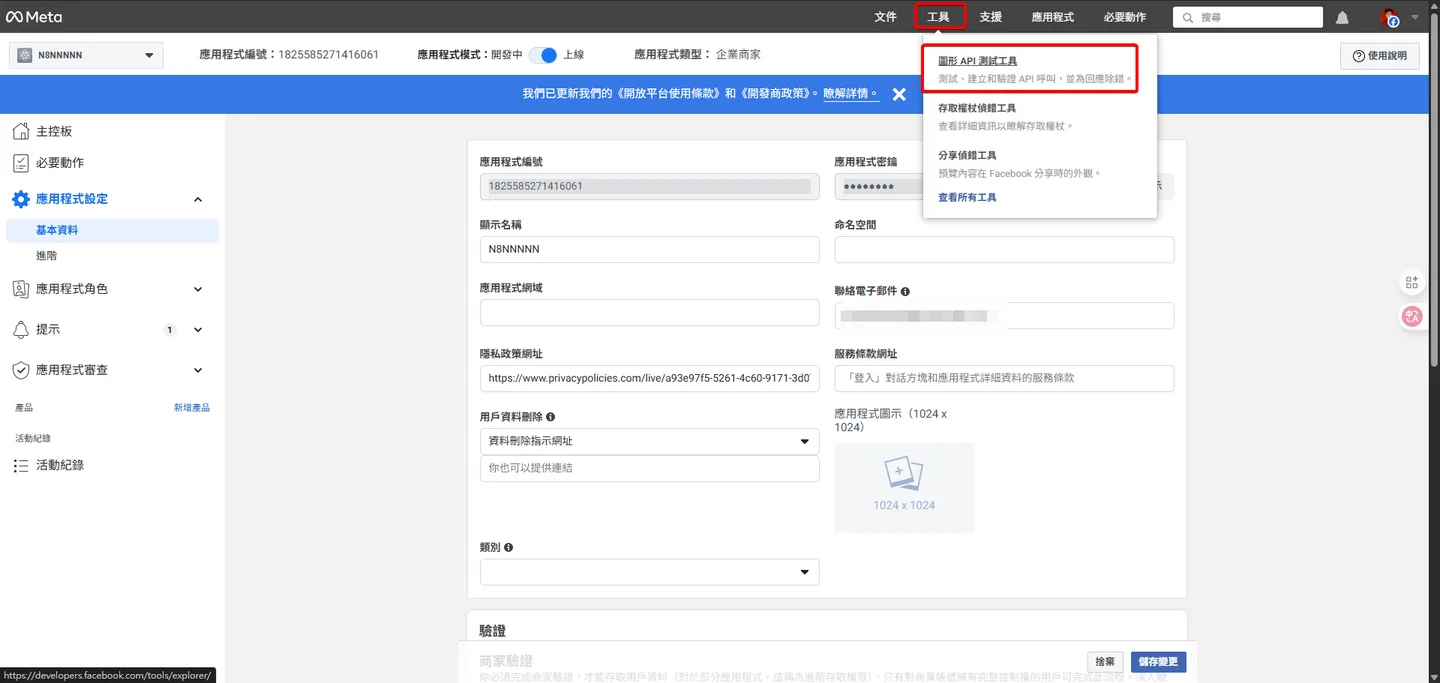
Task: Click the N8NNNNN app selector icon
Action: [25, 55]
